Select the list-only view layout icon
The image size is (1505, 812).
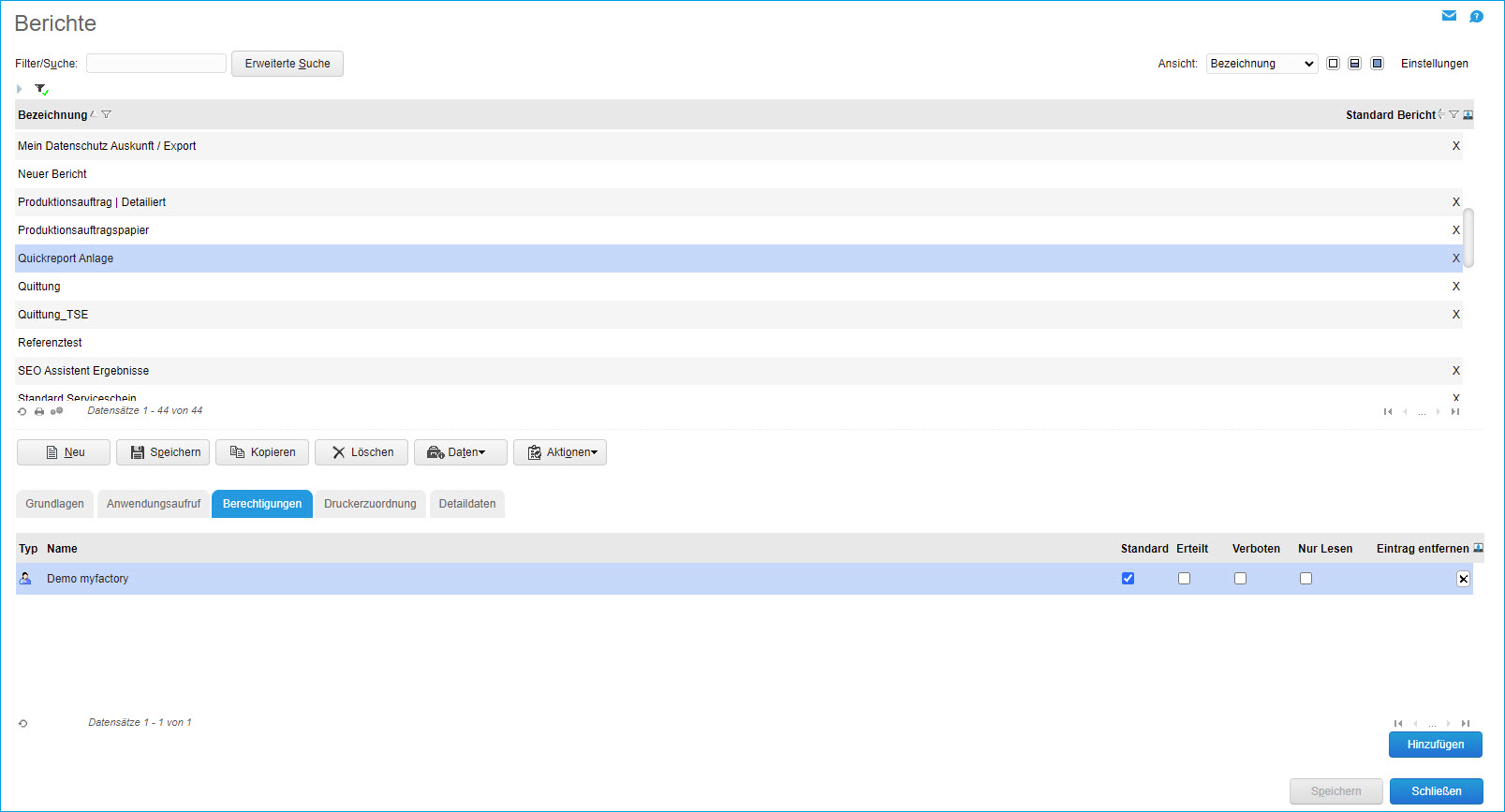(x=1333, y=64)
